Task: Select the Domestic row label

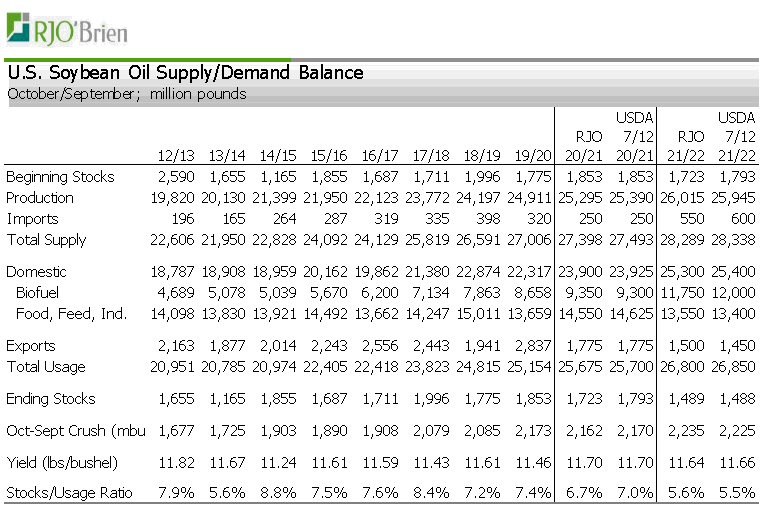Action: (37, 272)
